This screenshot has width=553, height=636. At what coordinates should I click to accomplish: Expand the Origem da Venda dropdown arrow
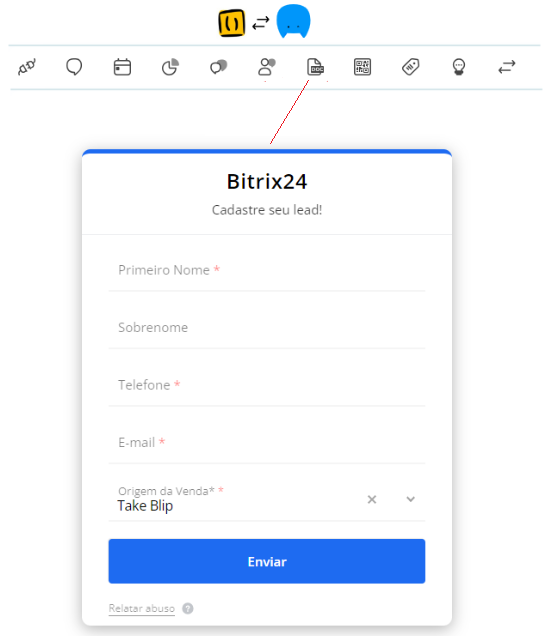click(x=411, y=499)
